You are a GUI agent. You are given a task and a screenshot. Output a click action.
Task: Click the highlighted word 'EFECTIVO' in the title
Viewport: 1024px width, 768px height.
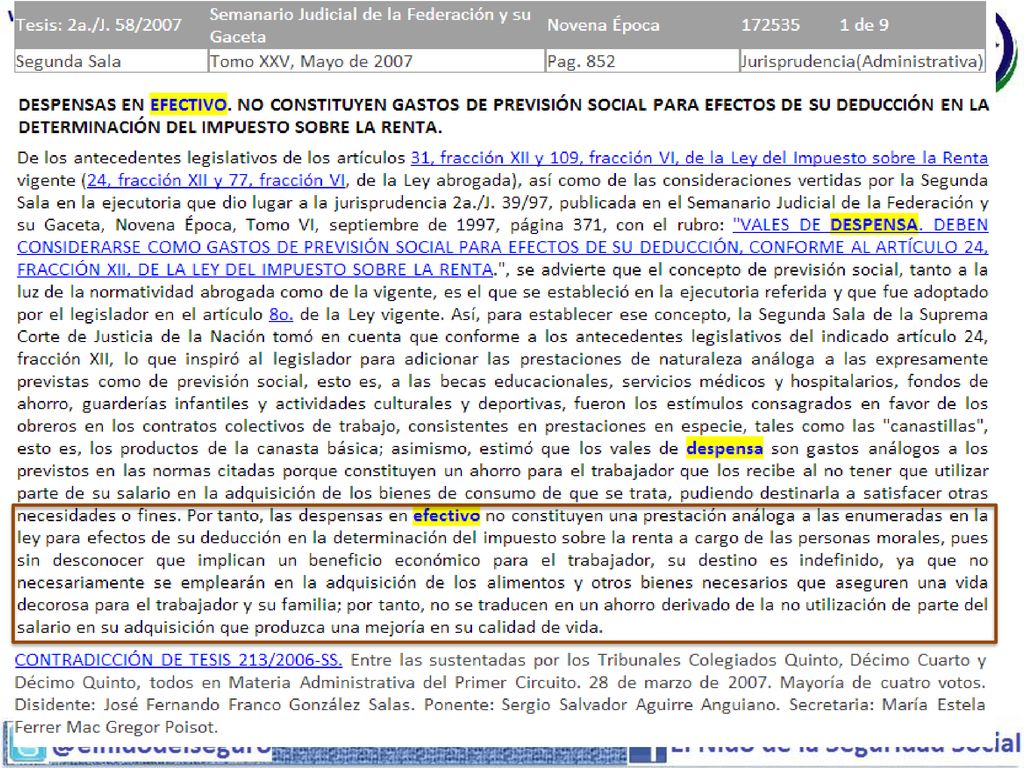point(188,104)
